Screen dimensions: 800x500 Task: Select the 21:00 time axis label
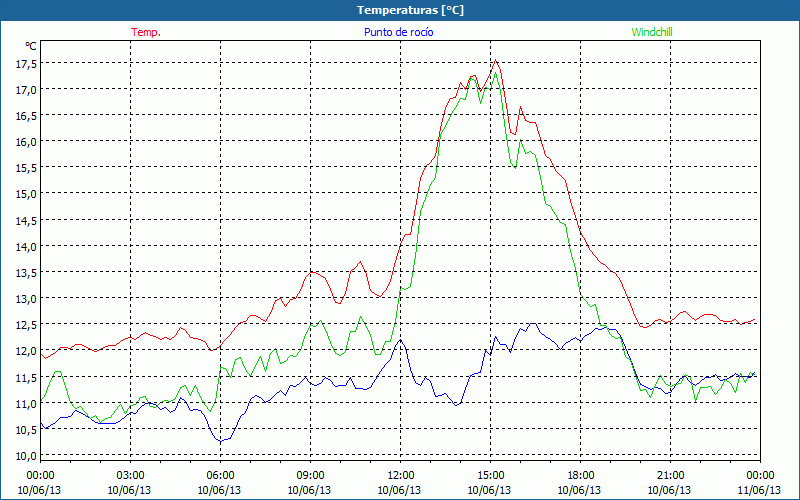point(670,476)
